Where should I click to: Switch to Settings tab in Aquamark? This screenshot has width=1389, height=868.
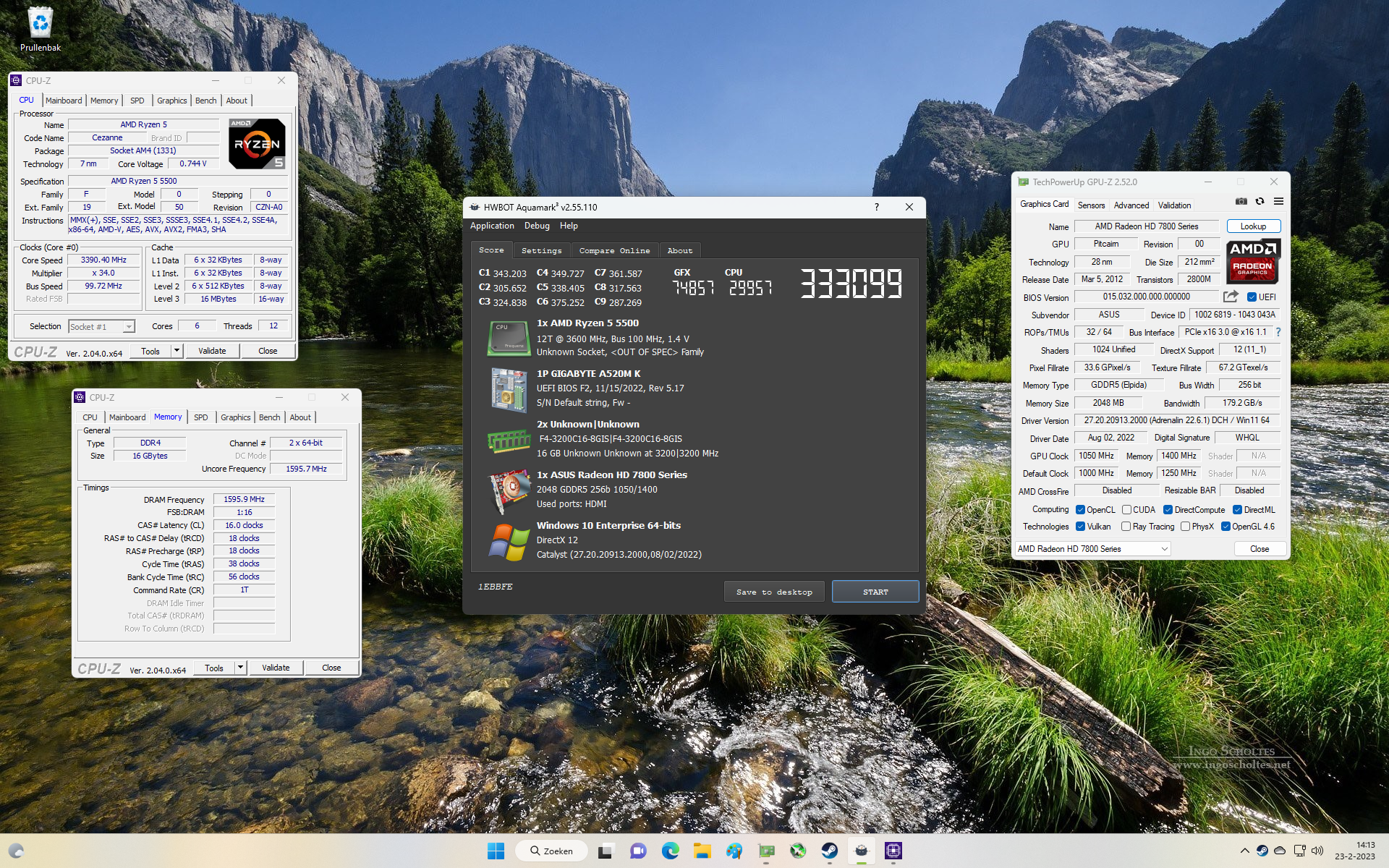541,250
